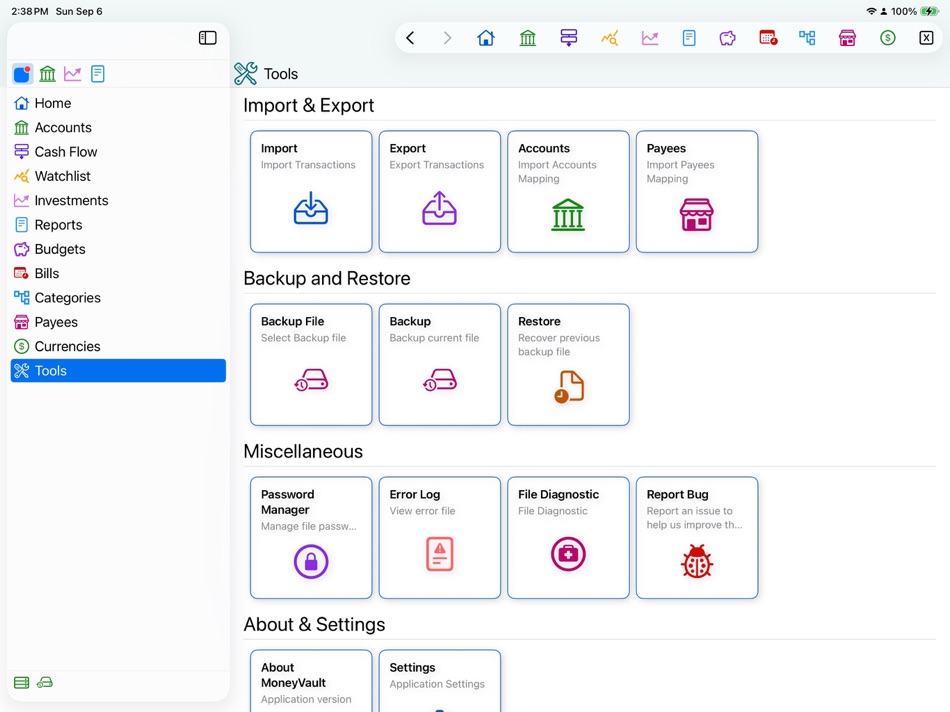Open the File Diagnostic card

pos(568,537)
